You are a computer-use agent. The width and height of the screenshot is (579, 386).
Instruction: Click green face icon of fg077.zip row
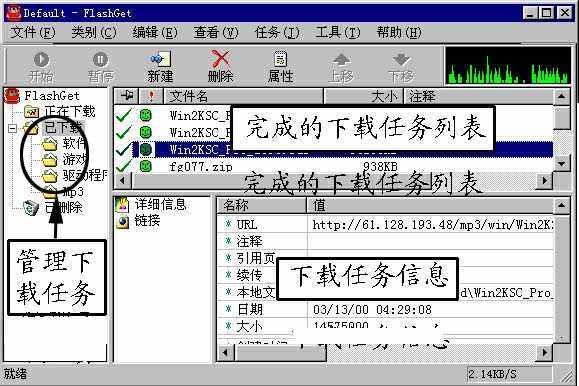click(146, 166)
